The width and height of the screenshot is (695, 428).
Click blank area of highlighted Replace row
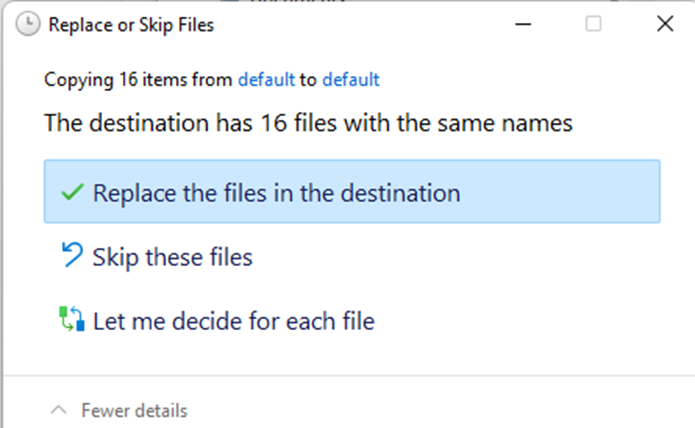tap(558, 191)
